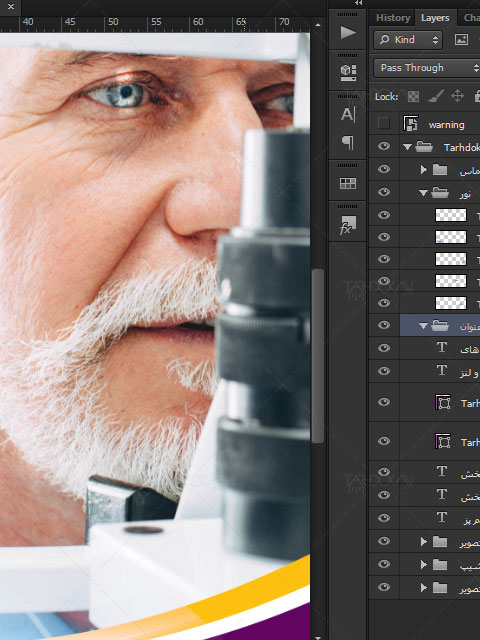Expand the شیب group arrow
Image resolution: width=480 pixels, height=640 pixels.
[x=424, y=564]
